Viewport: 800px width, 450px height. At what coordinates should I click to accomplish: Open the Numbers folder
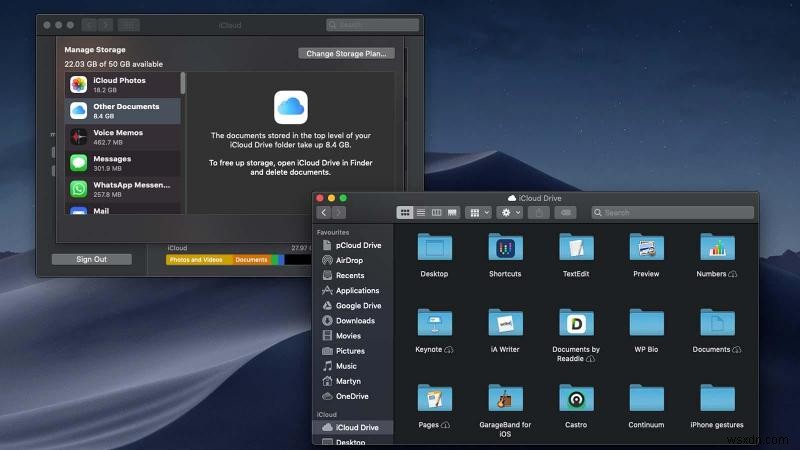(717, 249)
